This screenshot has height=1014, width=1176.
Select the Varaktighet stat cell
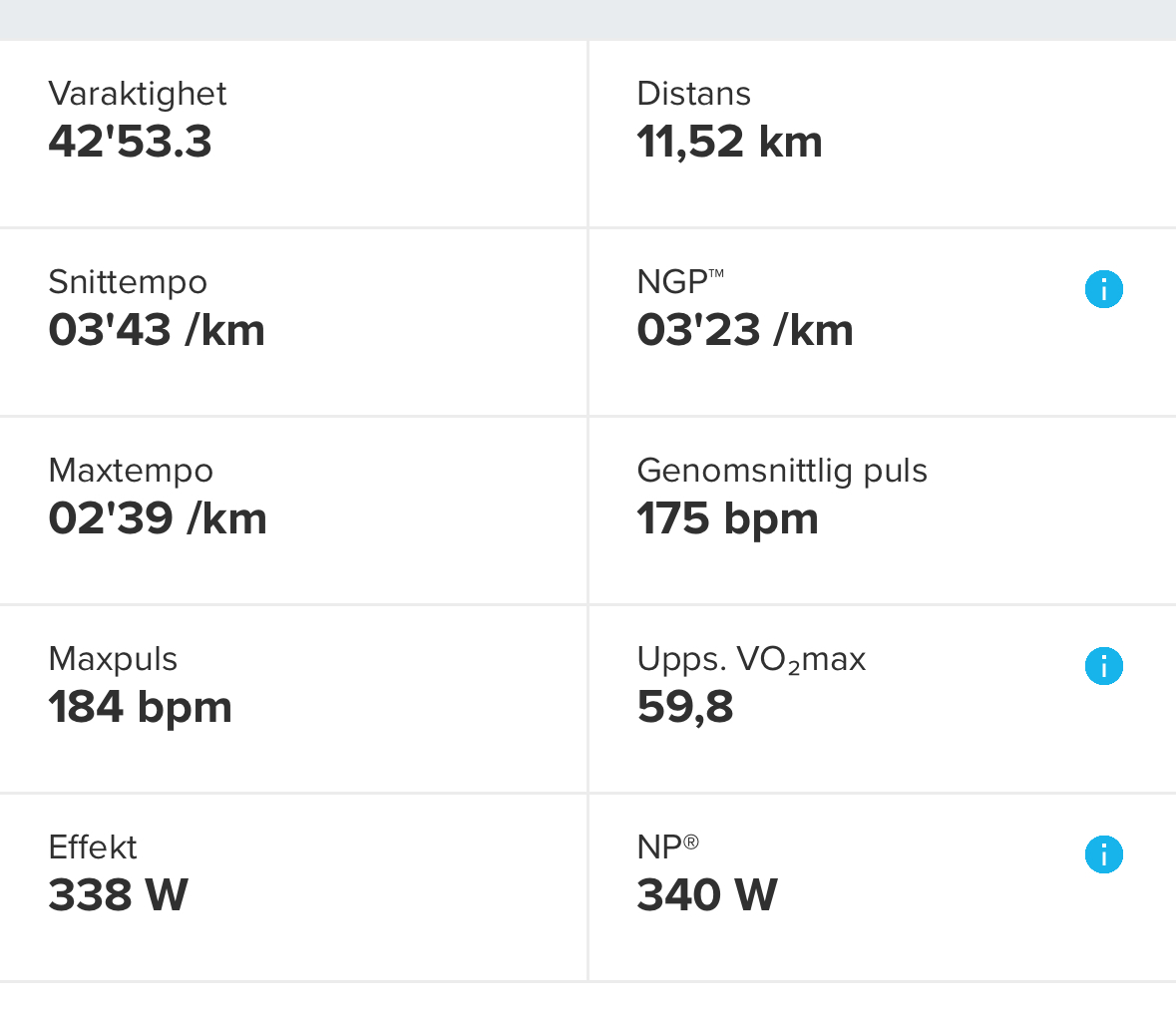[x=293, y=135]
